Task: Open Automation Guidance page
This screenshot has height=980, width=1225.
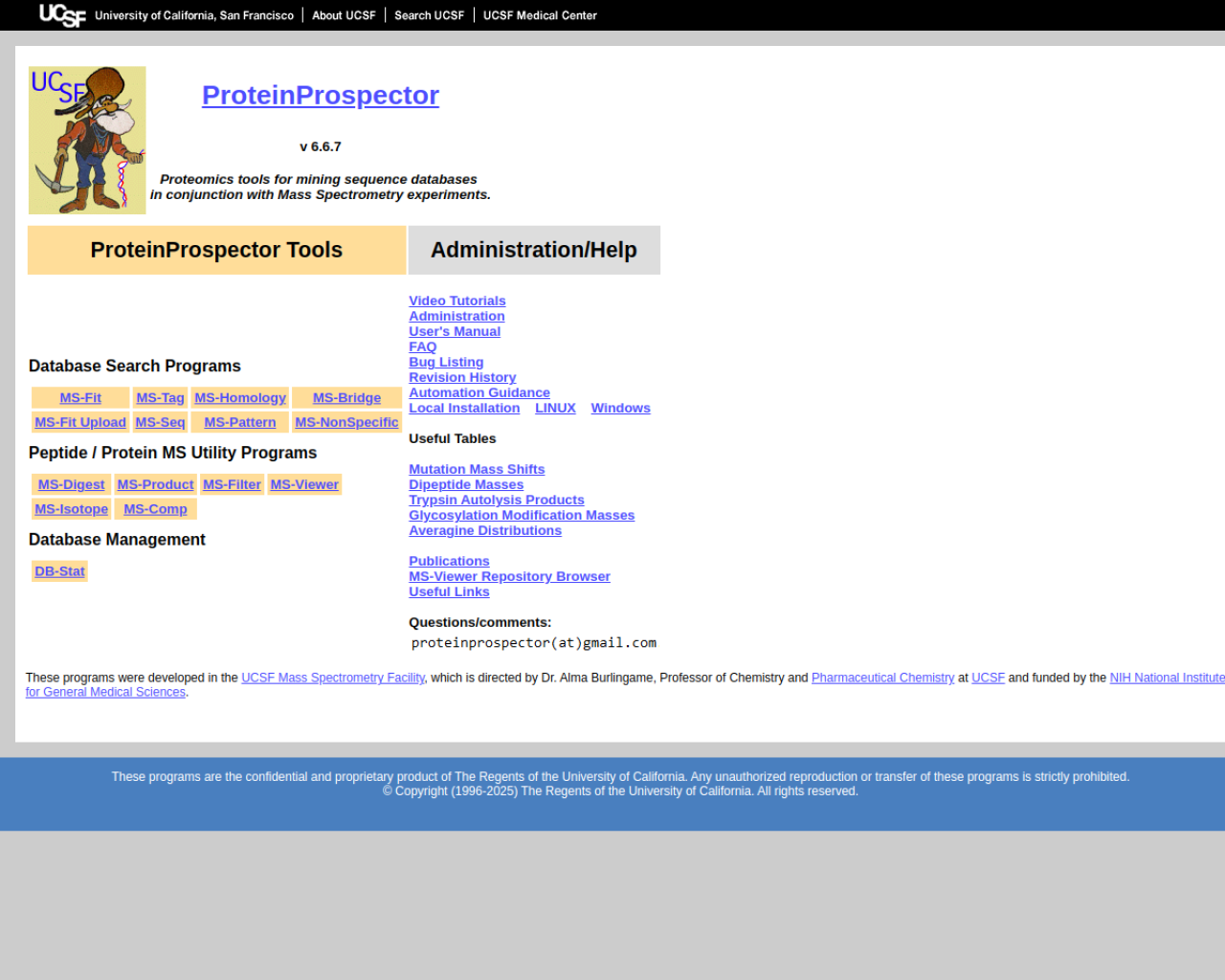Action: click(479, 392)
